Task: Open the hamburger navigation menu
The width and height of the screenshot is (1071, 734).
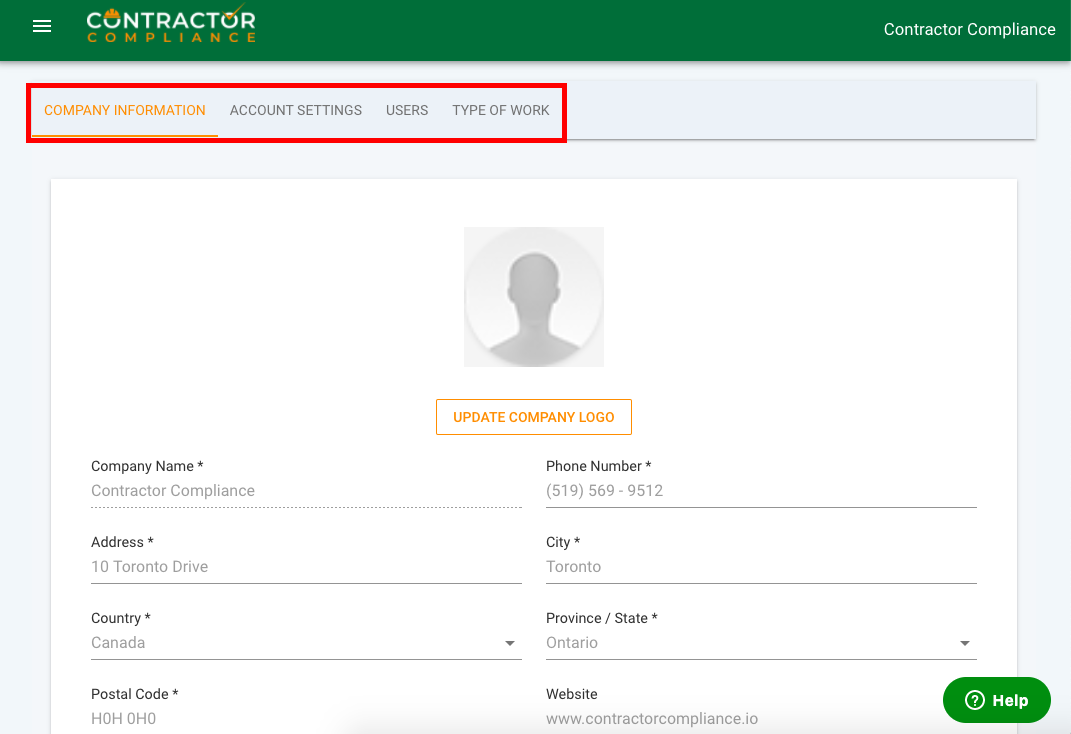Action: 42,27
